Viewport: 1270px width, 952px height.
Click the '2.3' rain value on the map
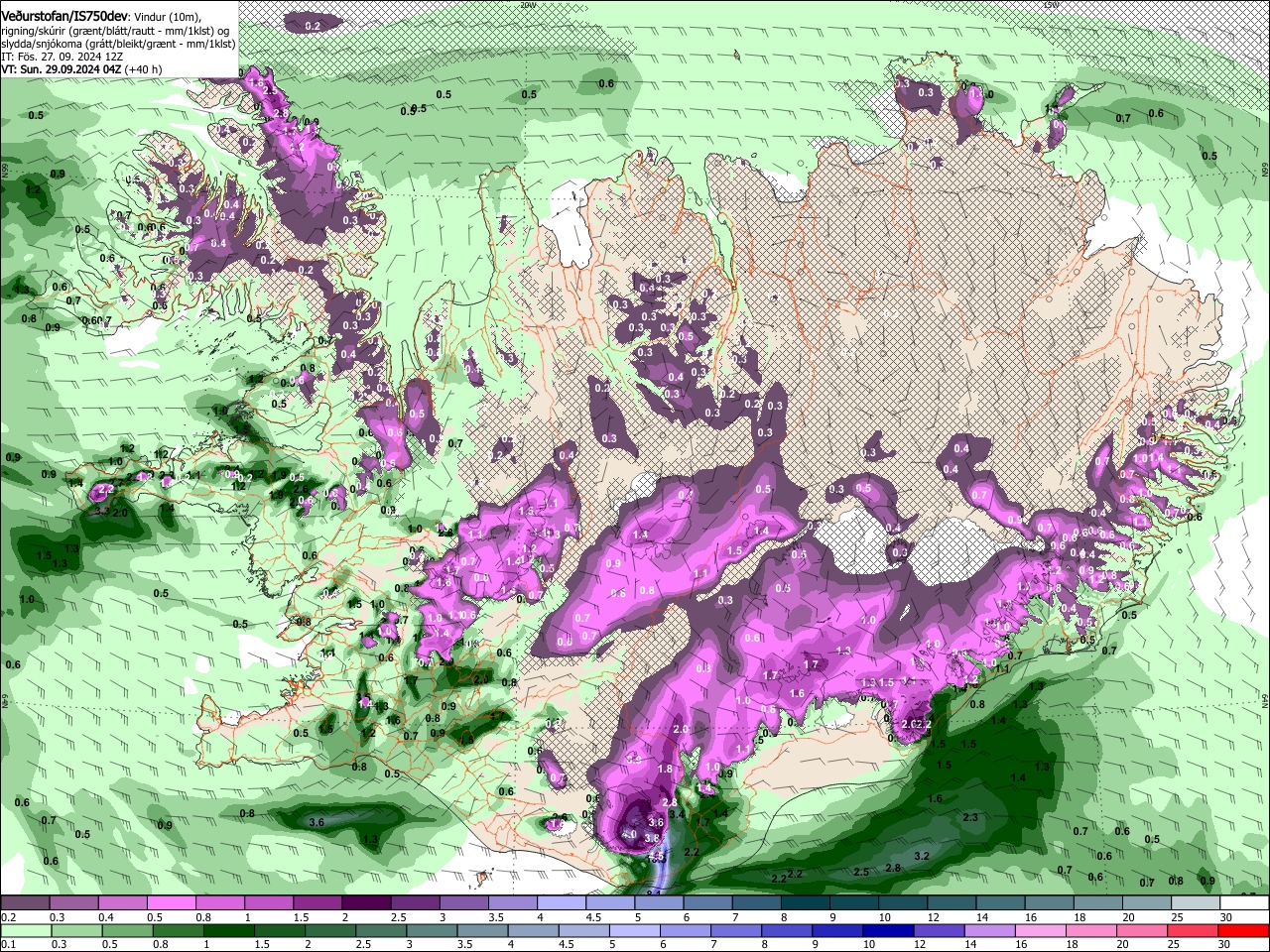coord(970,817)
